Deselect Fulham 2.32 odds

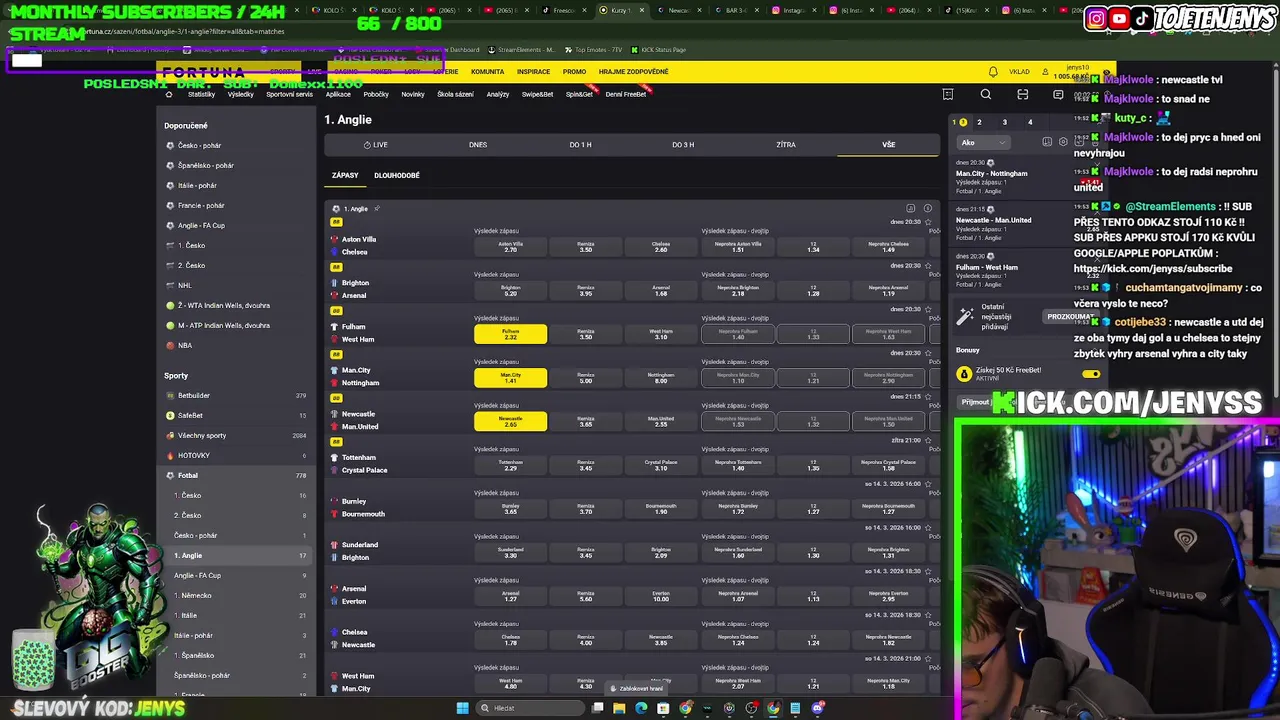tap(510, 334)
